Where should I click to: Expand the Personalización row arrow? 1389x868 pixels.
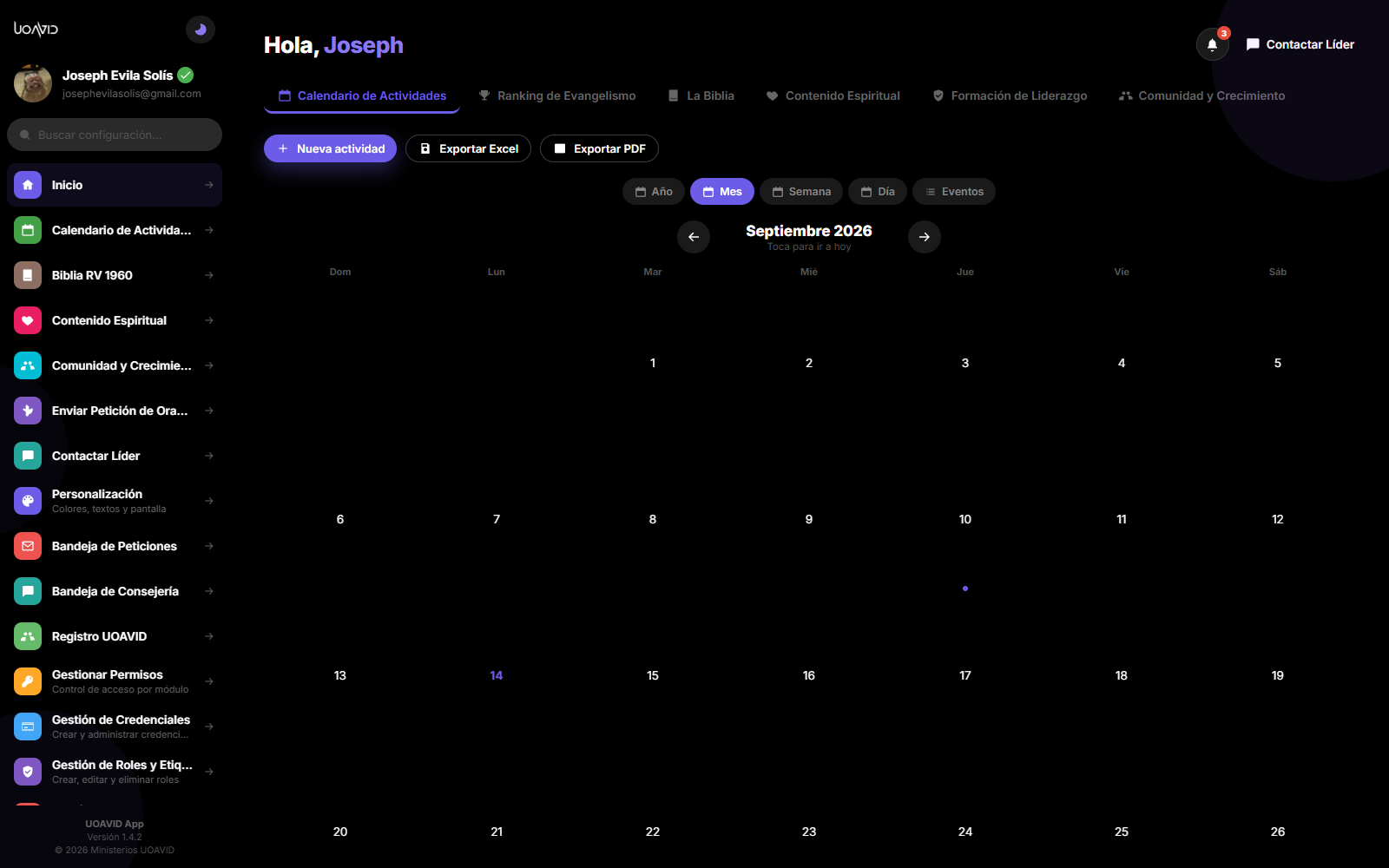point(209,501)
